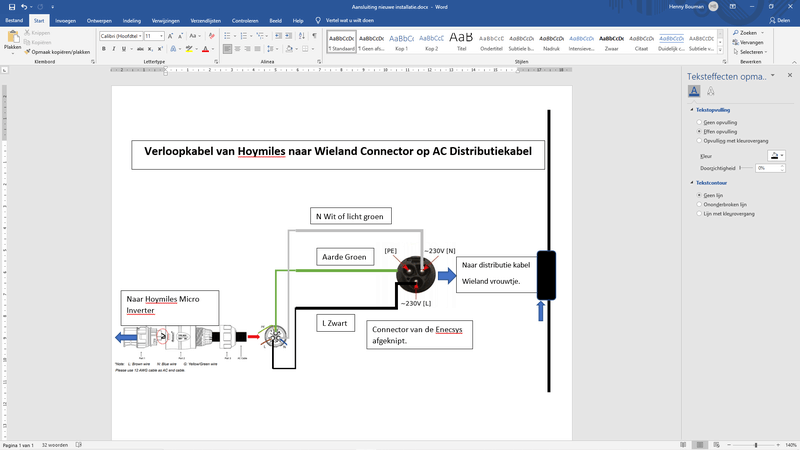Switch to the Verwijzingen tab
Screen dimensions: 800x450
[165, 21]
